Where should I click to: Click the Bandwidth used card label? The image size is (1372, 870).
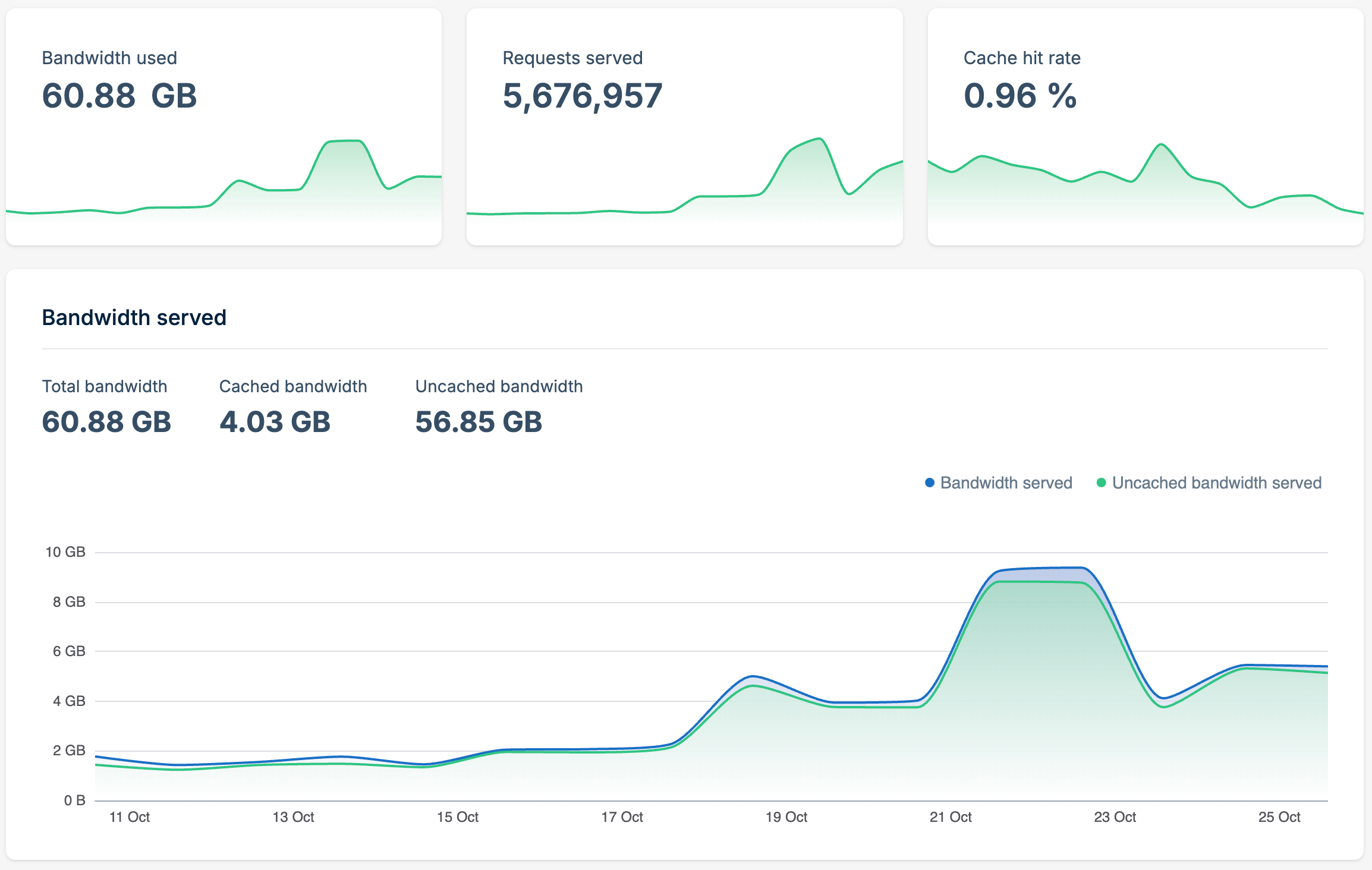pos(109,58)
